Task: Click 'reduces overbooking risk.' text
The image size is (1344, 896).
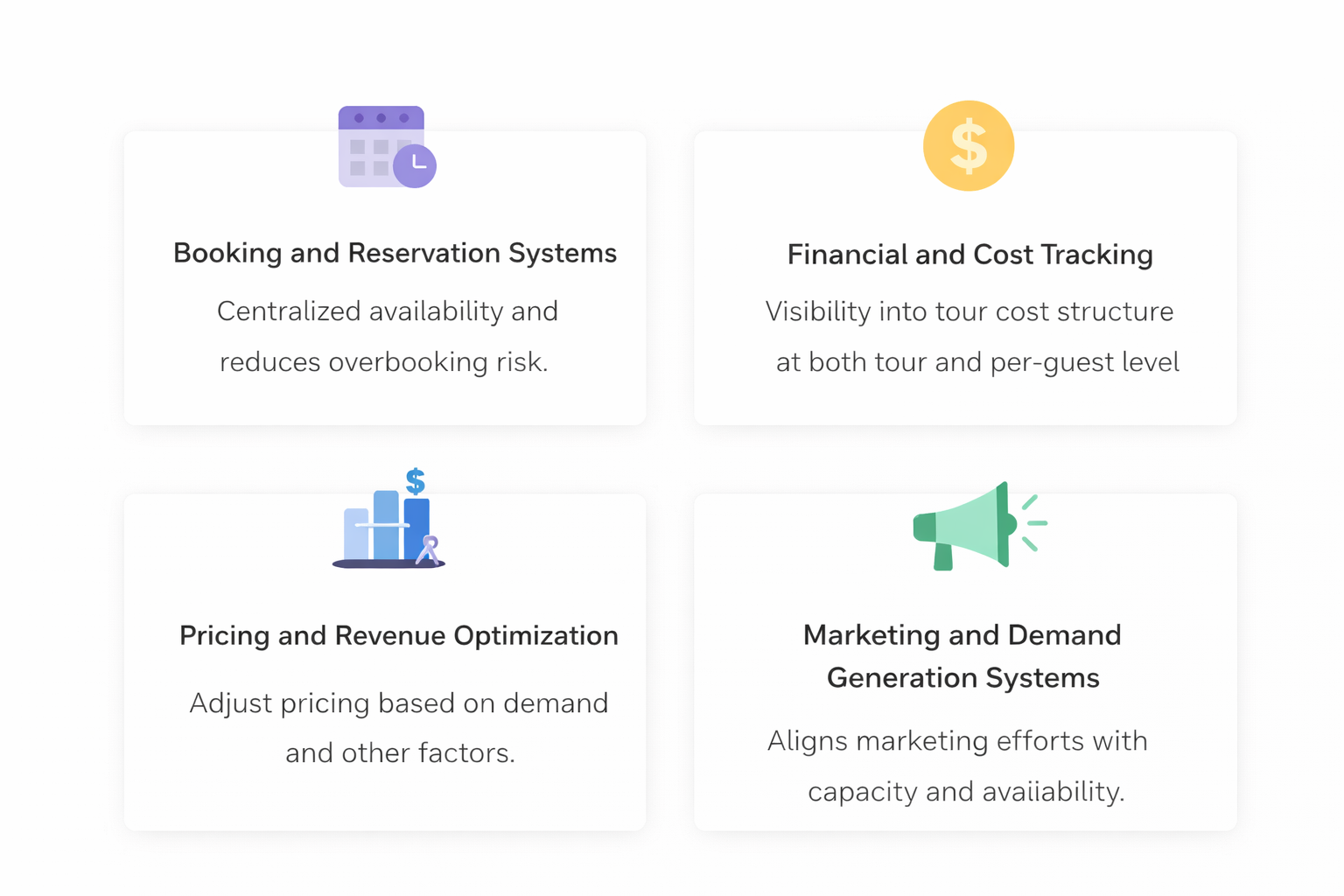Action: click(384, 362)
